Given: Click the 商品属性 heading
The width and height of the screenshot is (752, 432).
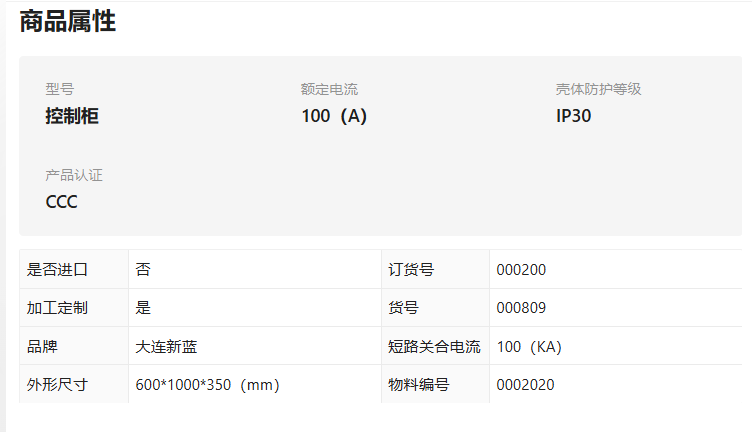Looking at the screenshot, I should pos(68,22).
